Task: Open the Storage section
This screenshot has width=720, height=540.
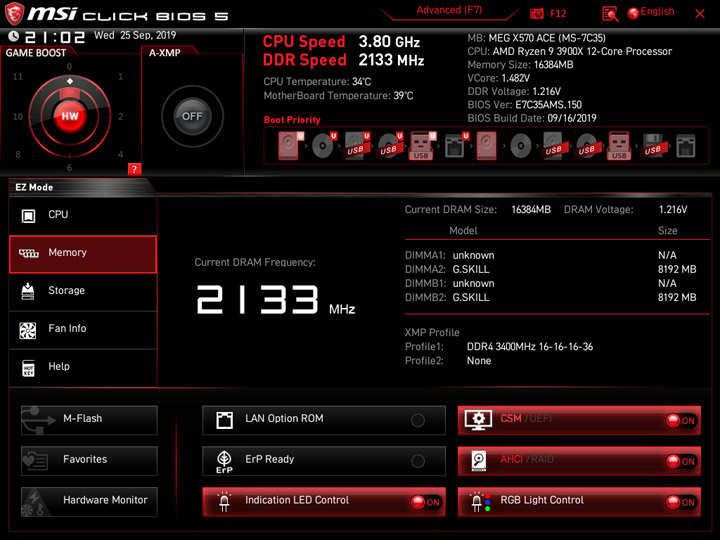Action: 83,292
